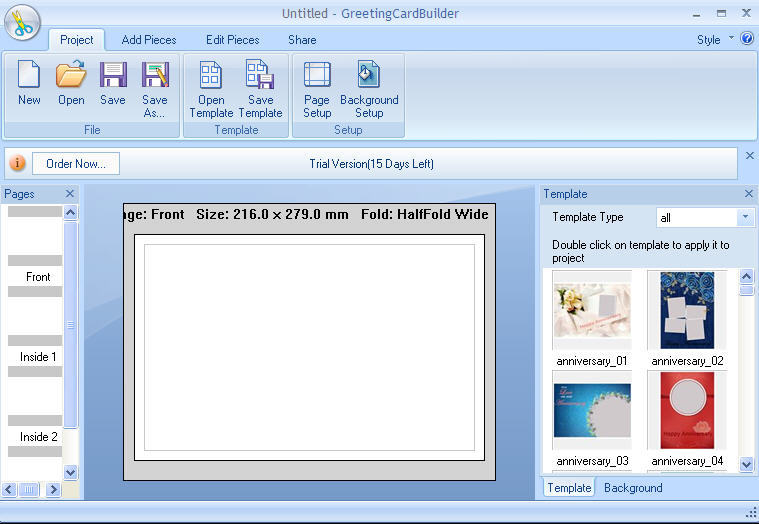The image size is (759, 524).
Task: Click the Template list scrollbar thumb
Action: pos(746,290)
